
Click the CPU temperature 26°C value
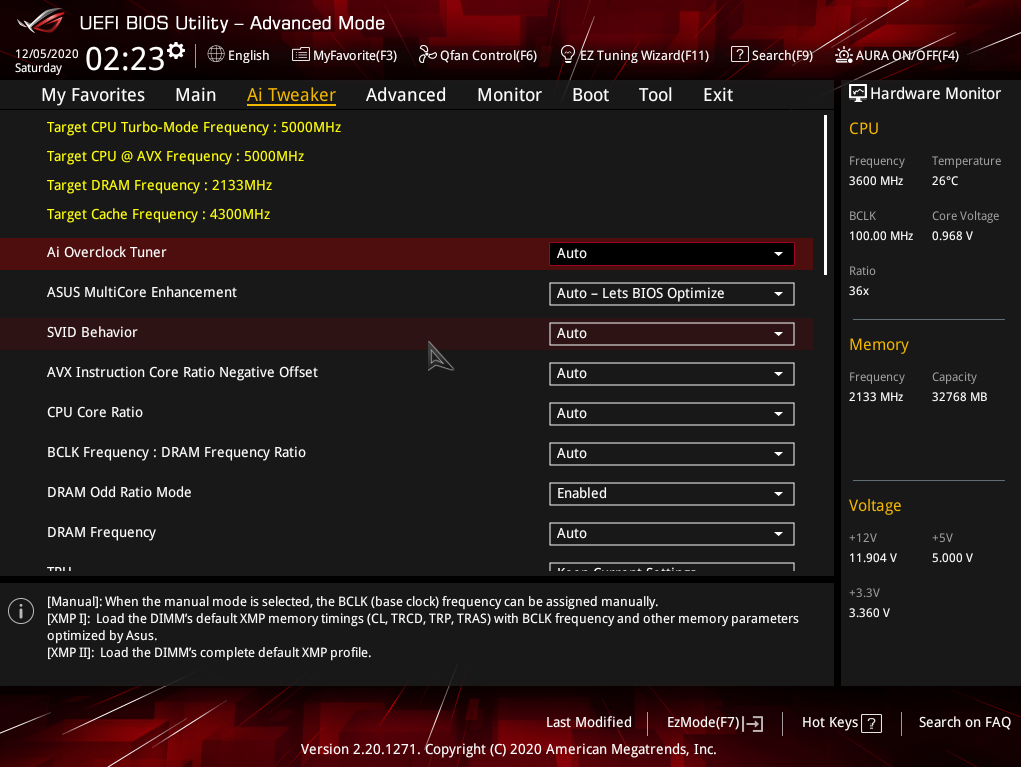tap(944, 181)
